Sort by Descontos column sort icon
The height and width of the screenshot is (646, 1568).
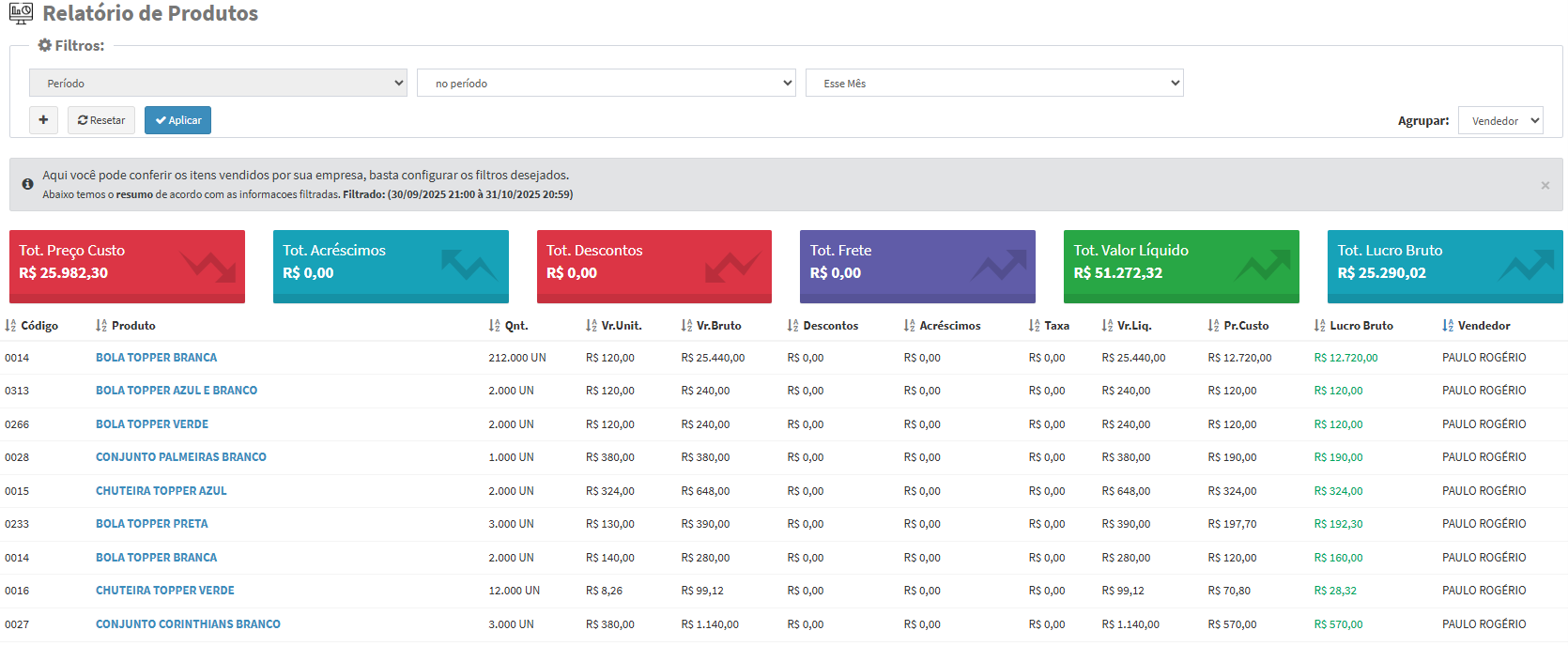coord(792,326)
